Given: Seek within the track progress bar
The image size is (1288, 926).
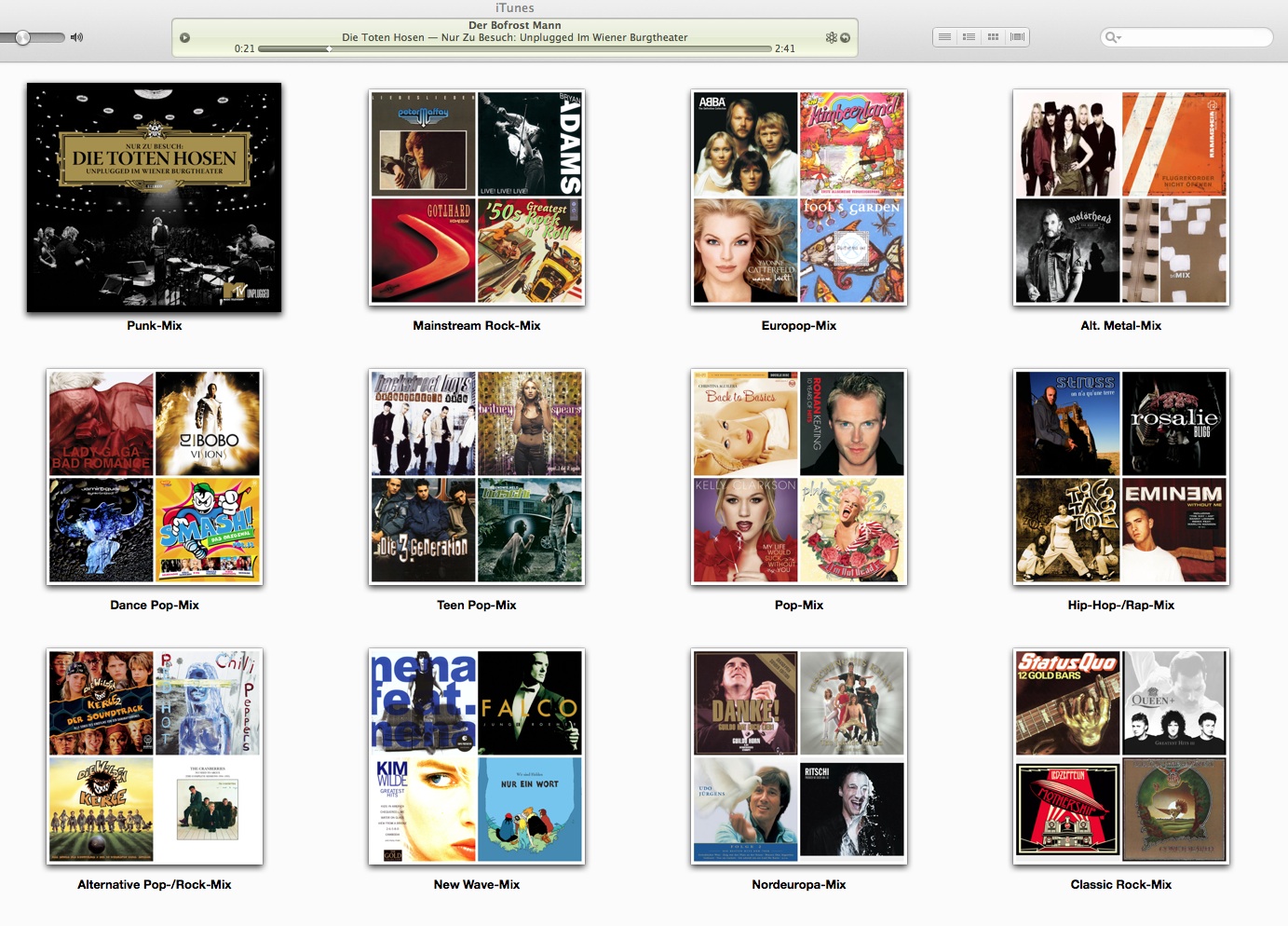Looking at the screenshot, I should 515,48.
